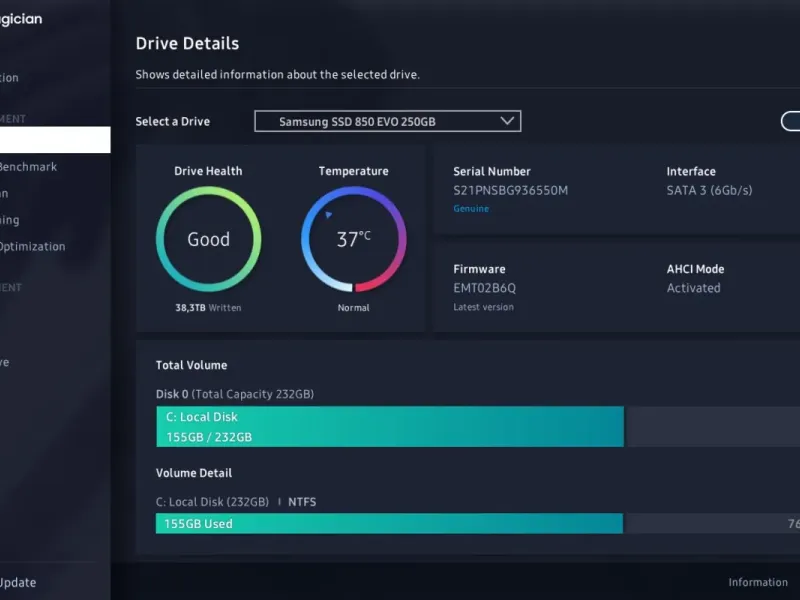
Task: Click the Latest version text
Action: point(483,307)
